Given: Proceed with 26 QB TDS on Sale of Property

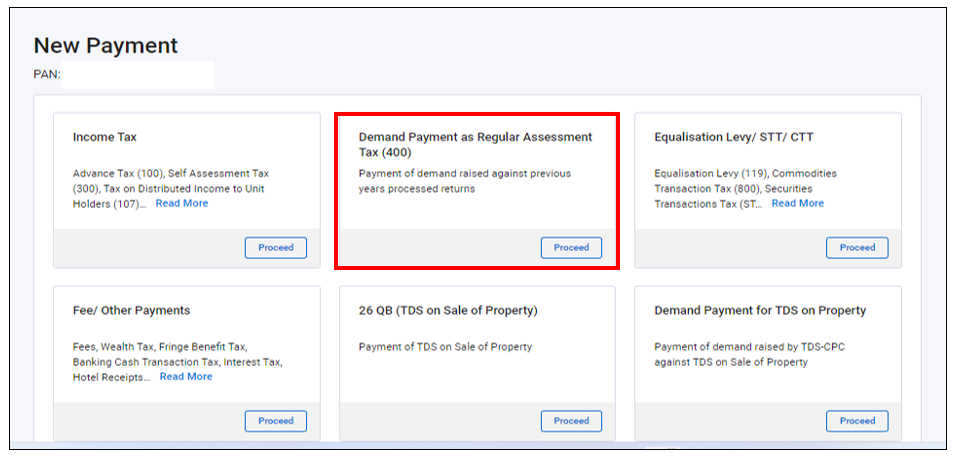Looking at the screenshot, I should click(571, 421).
